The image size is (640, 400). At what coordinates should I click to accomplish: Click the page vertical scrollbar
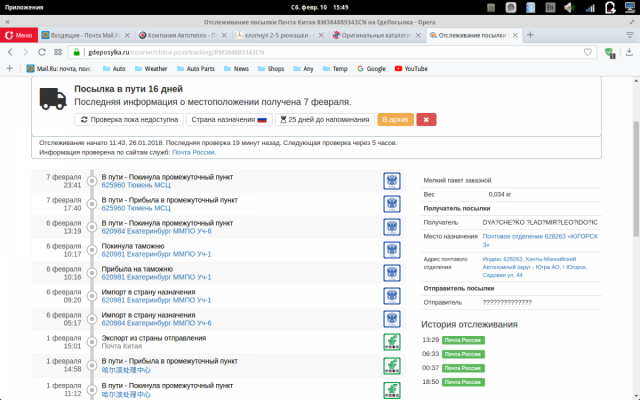(x=636, y=179)
